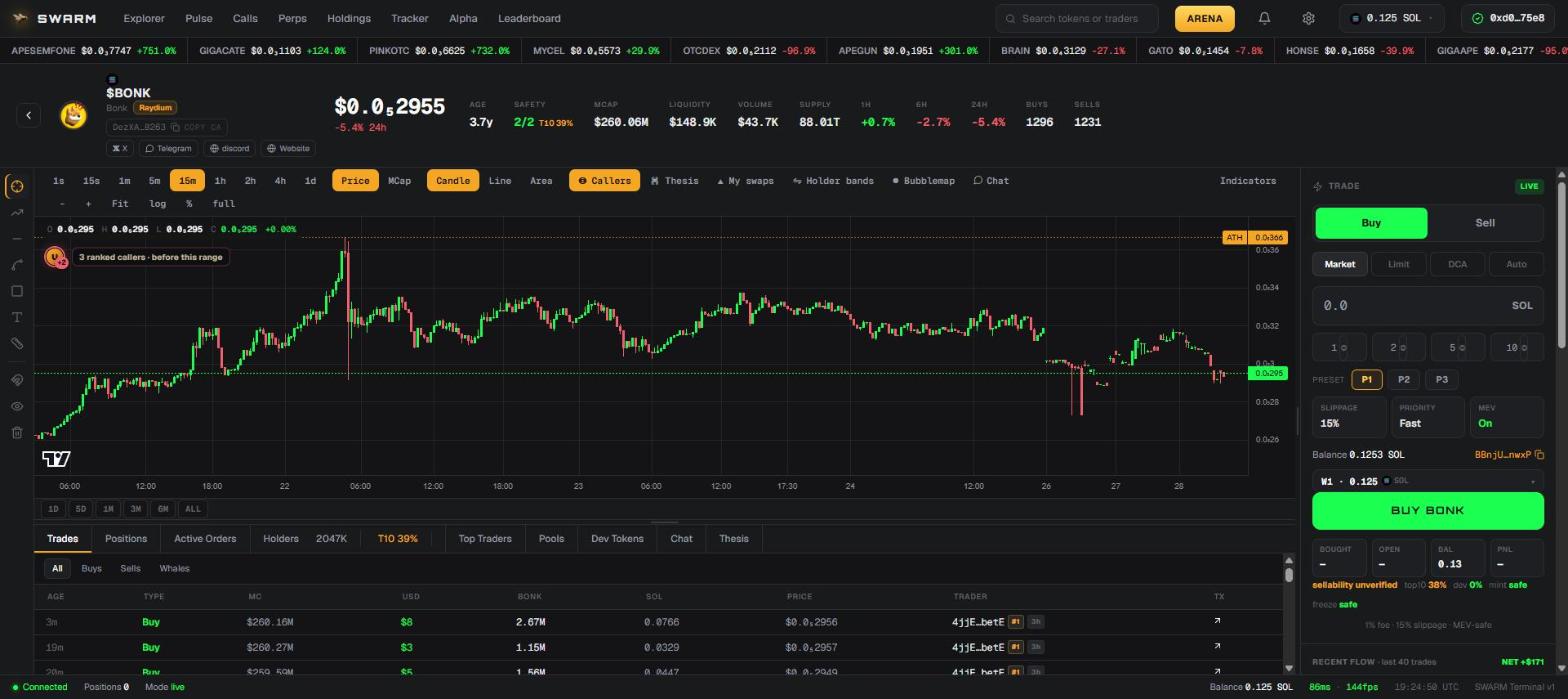1568x699 pixels.
Task: Open the SOL balance dropdown
Action: (x=1391, y=18)
